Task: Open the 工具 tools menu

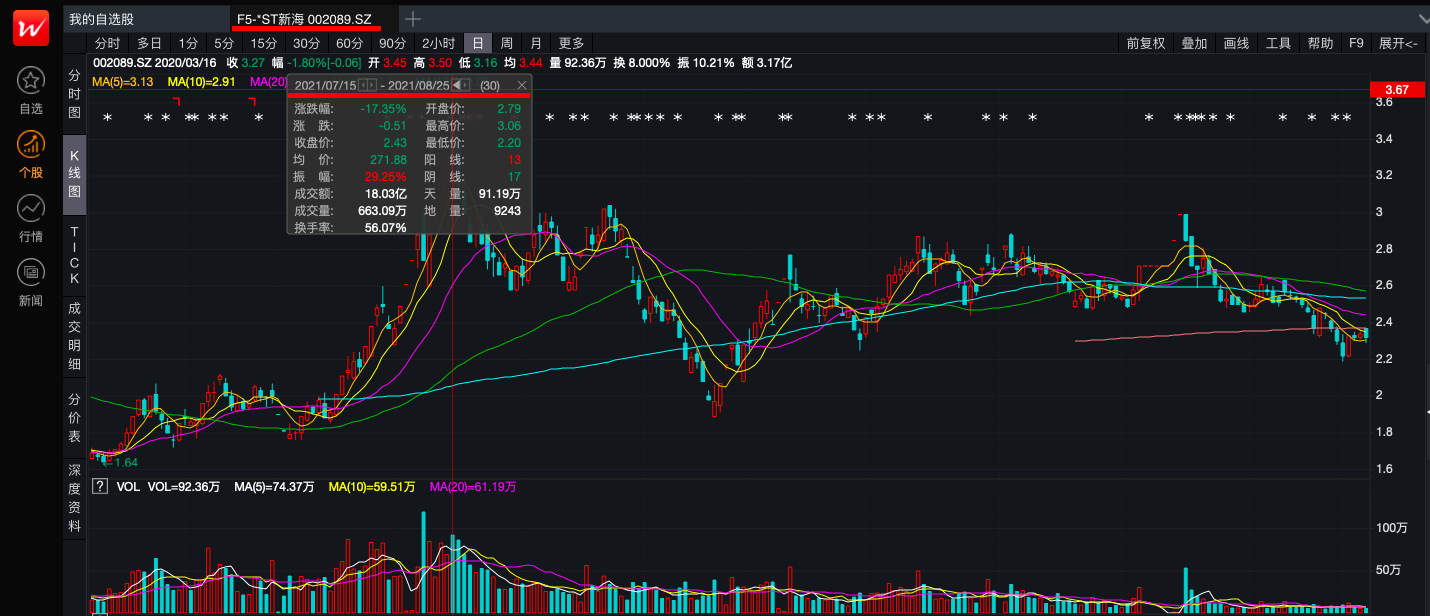Action: (1278, 43)
